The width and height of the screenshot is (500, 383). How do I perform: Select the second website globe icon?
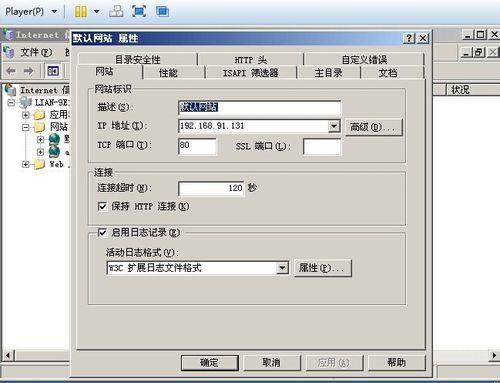(x=54, y=152)
